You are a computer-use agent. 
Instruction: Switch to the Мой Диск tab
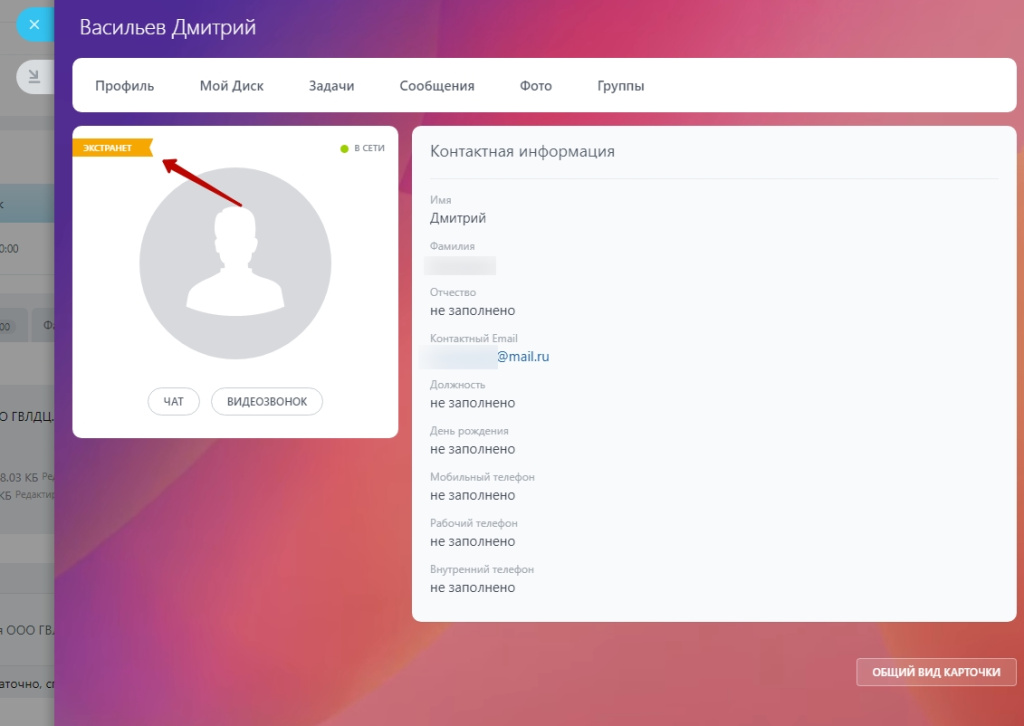[232, 86]
